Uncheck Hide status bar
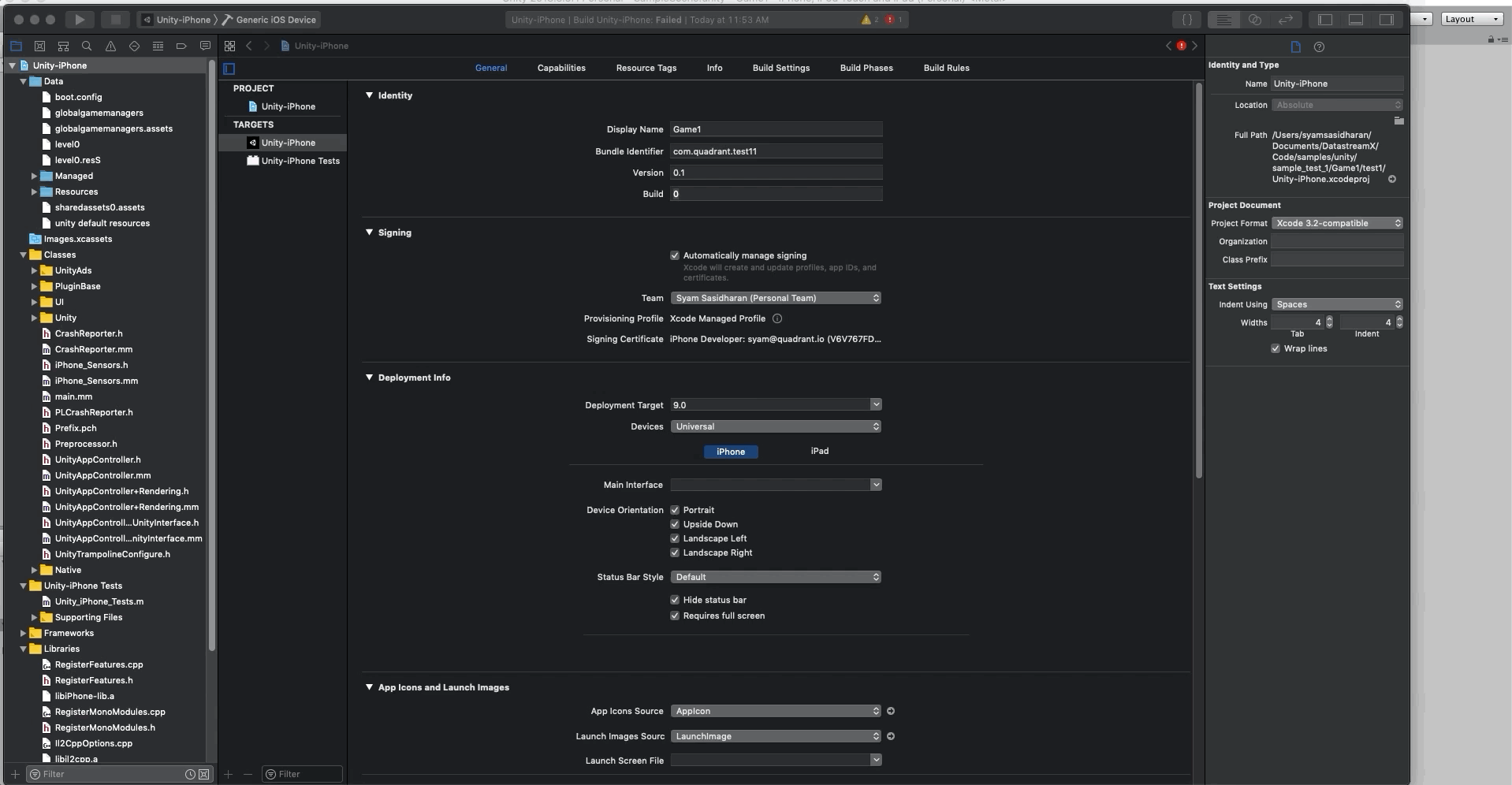 675,600
